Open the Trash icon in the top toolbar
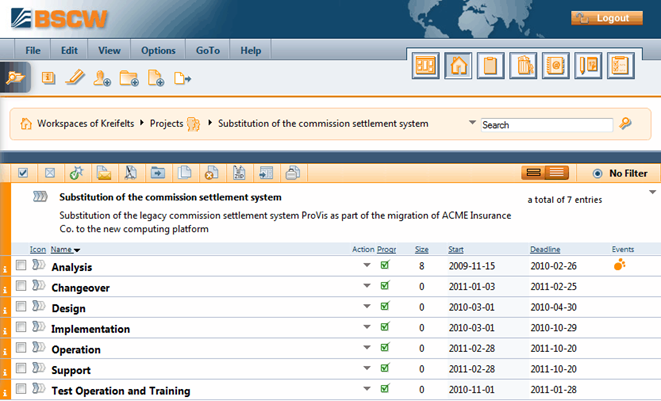 pos(523,66)
